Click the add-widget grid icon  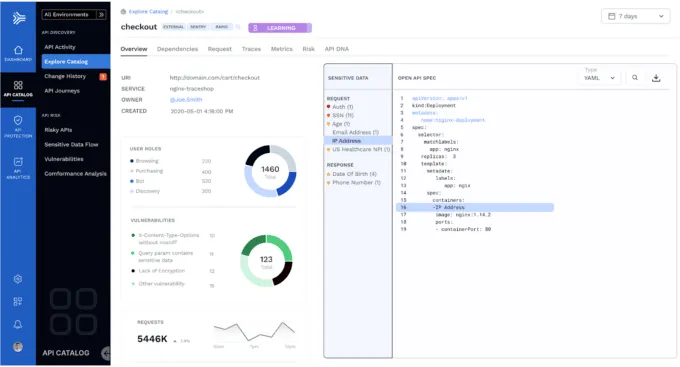18,301
